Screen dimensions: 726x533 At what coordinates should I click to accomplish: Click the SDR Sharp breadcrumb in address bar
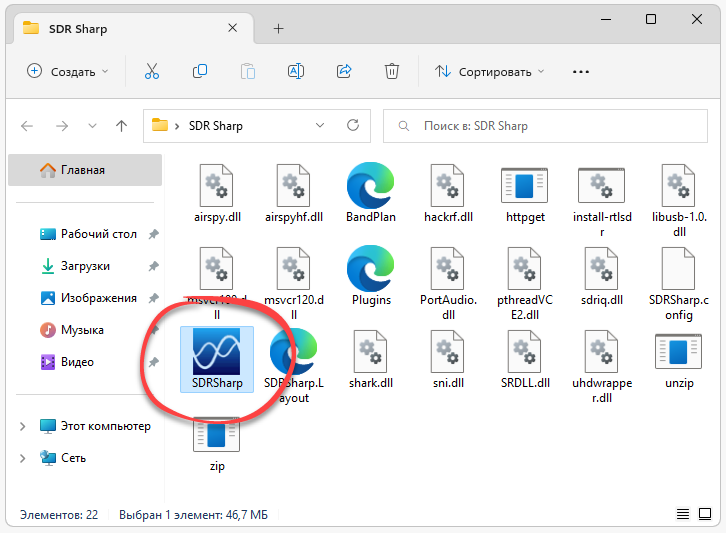(x=215, y=126)
